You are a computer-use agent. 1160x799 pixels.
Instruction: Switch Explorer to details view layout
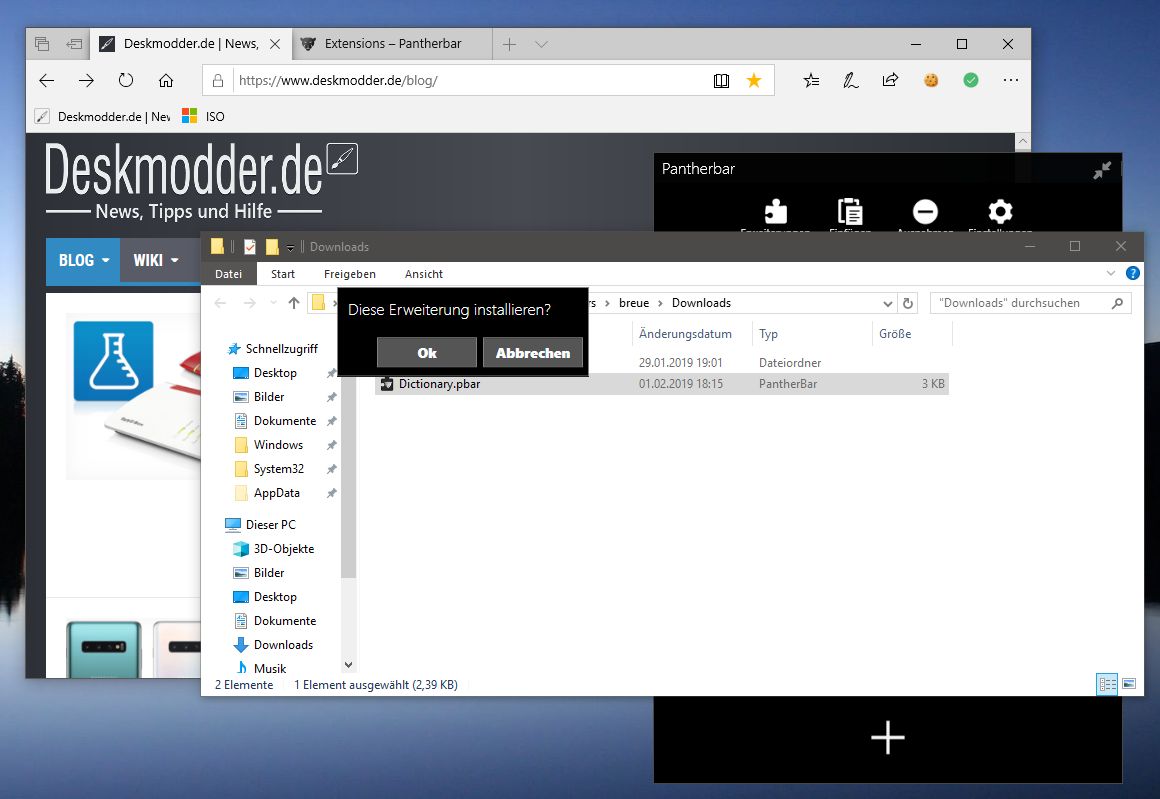click(1107, 684)
